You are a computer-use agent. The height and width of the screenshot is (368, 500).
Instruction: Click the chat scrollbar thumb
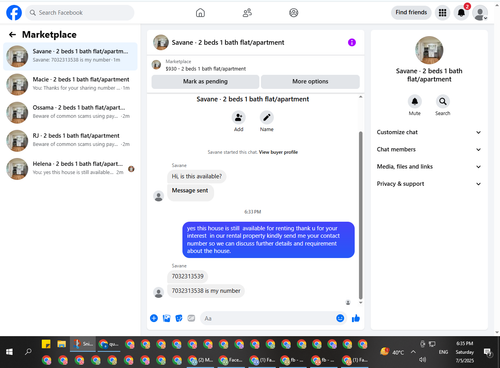360,215
